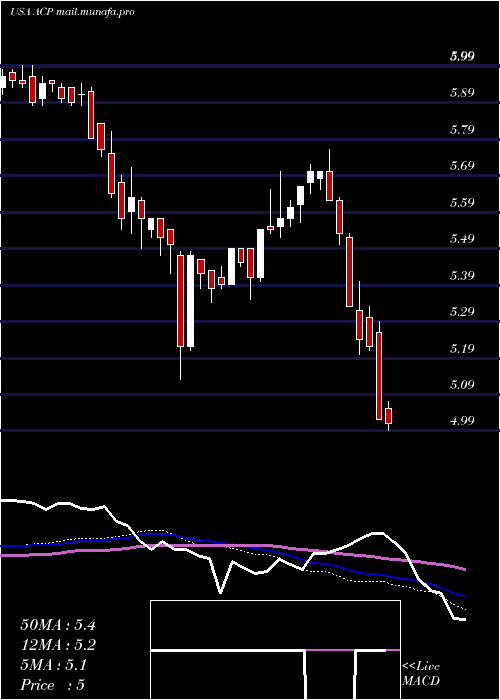
Task: Click the 5.39 price axis label
Action: click(462, 275)
